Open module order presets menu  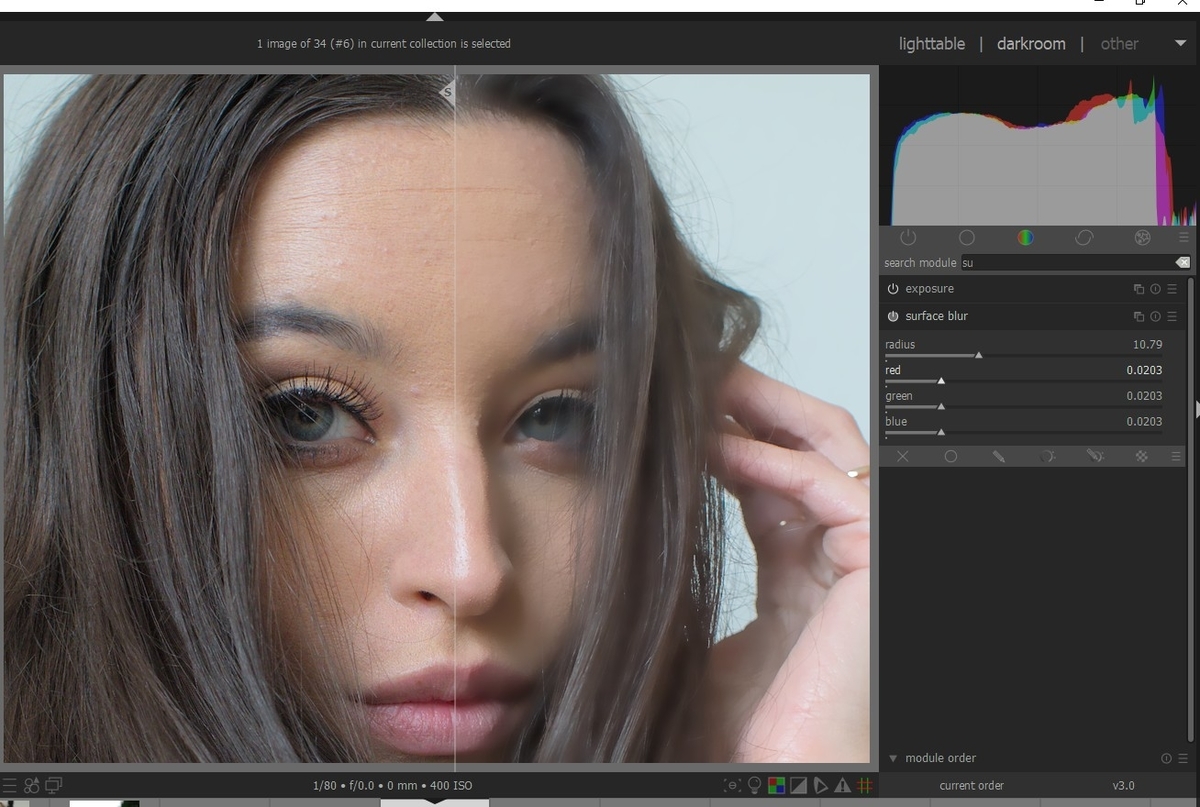pyautogui.click(x=1183, y=758)
